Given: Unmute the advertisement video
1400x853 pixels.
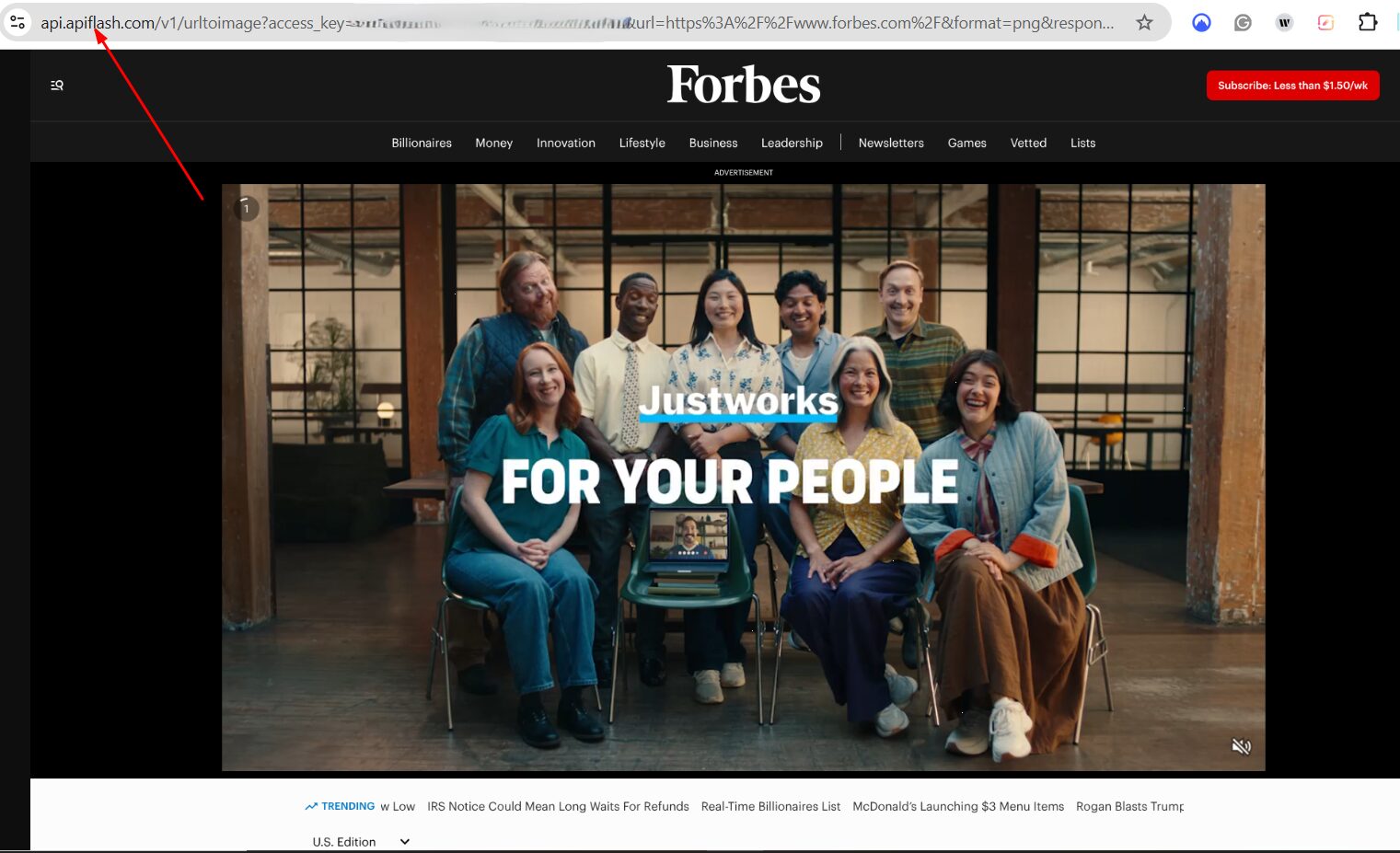Looking at the screenshot, I should pos(1241,746).
